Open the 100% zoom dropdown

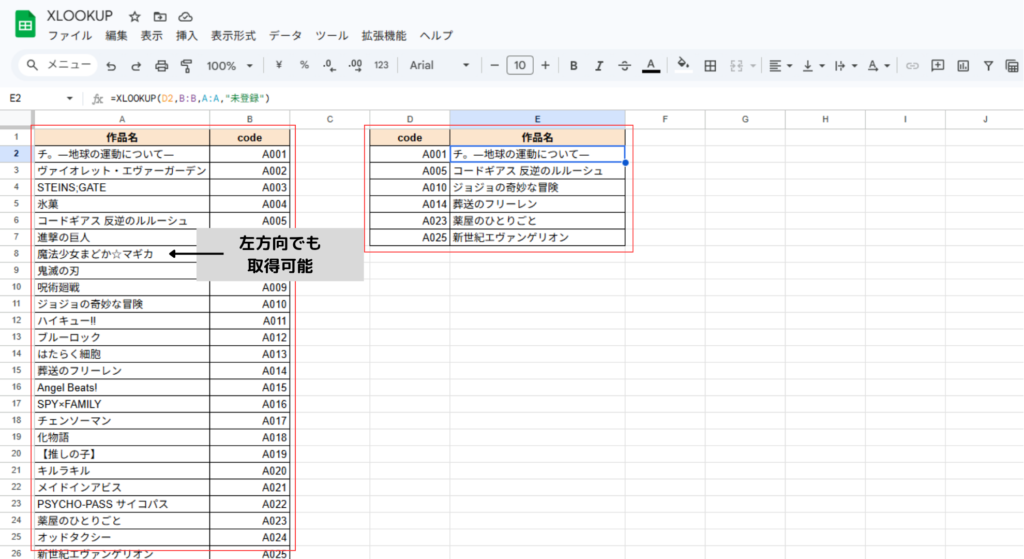point(229,66)
